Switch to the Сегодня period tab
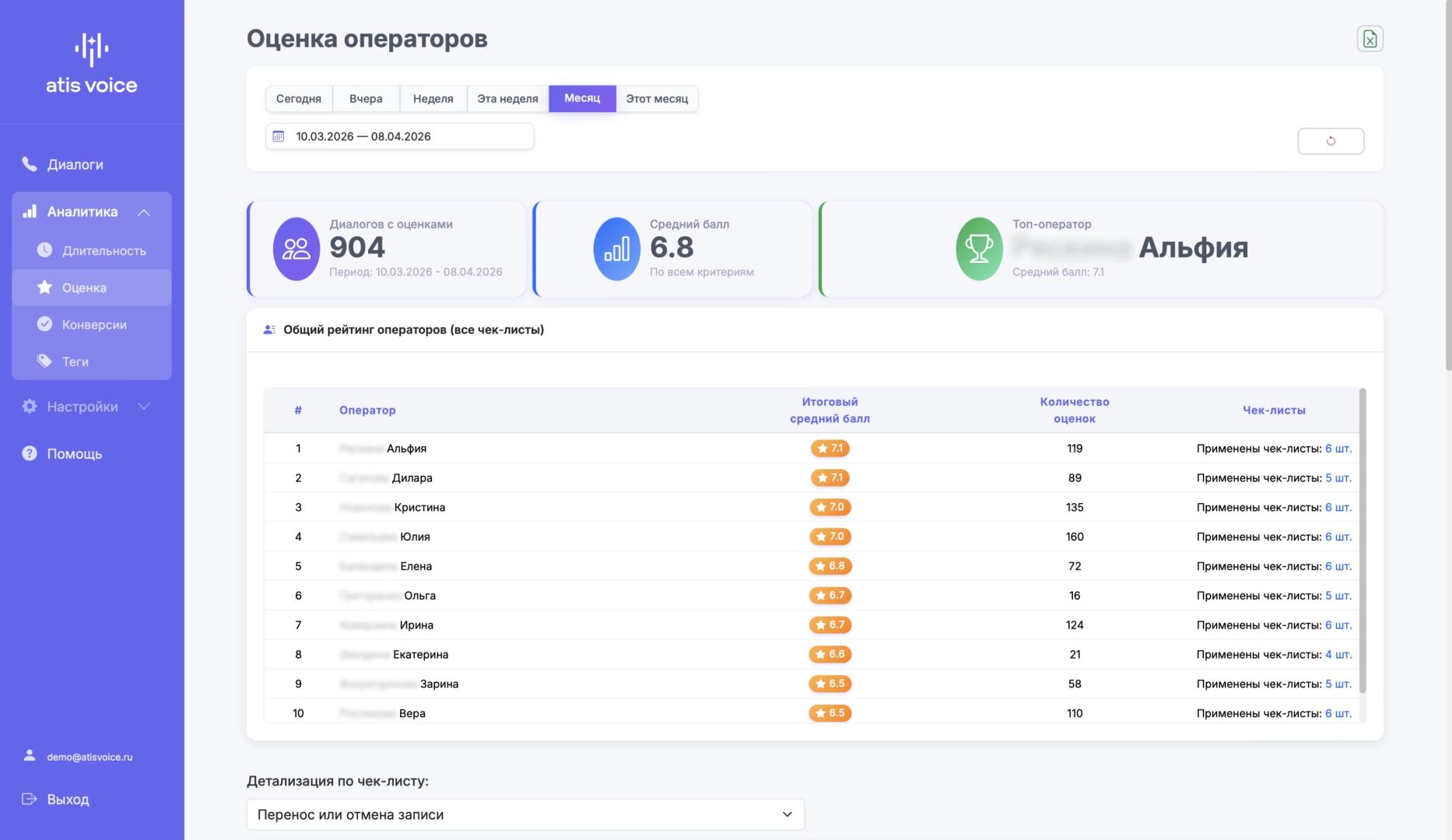The image size is (1452, 840). click(x=299, y=99)
